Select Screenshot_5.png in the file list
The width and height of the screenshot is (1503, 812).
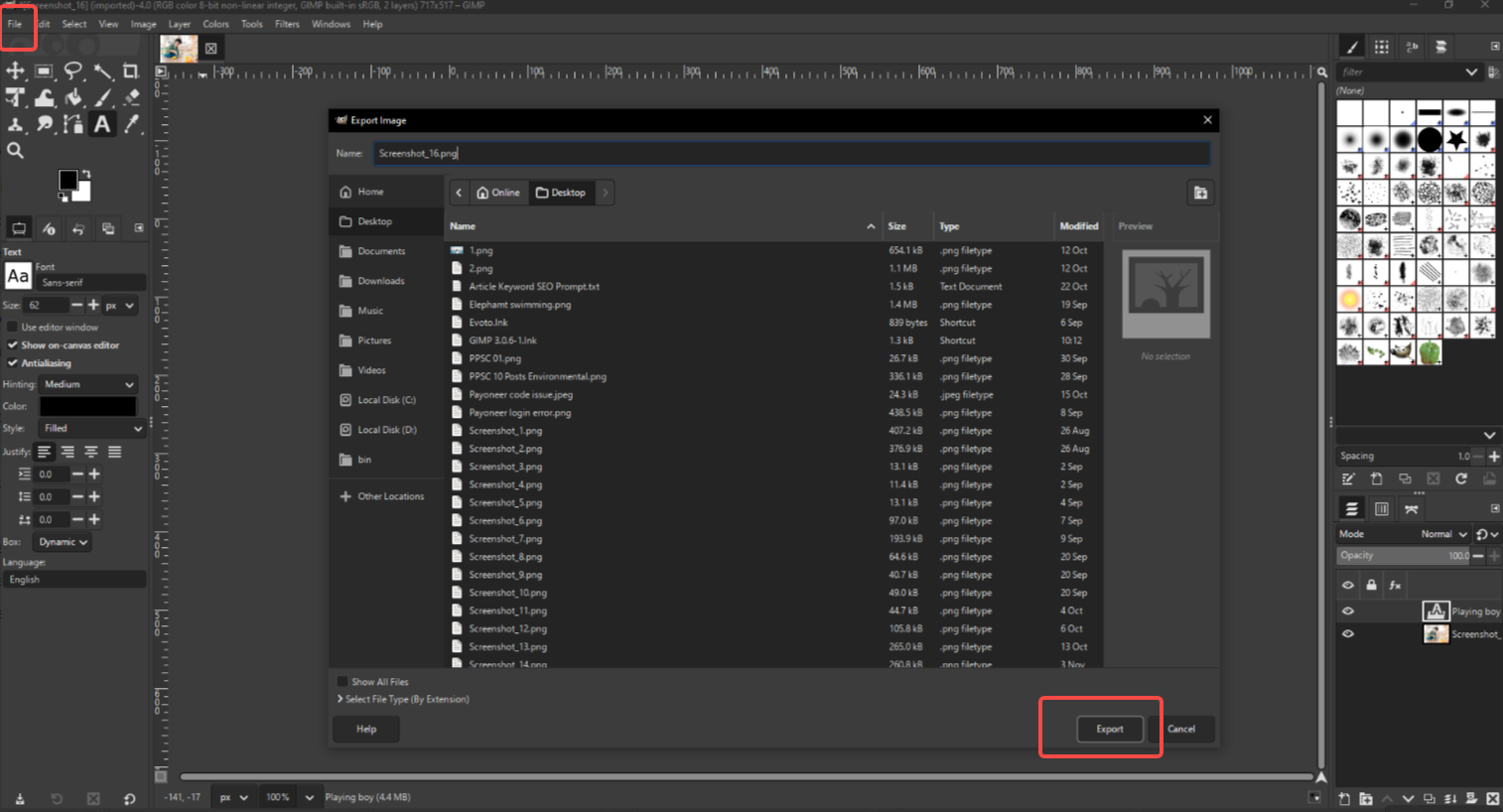point(506,502)
